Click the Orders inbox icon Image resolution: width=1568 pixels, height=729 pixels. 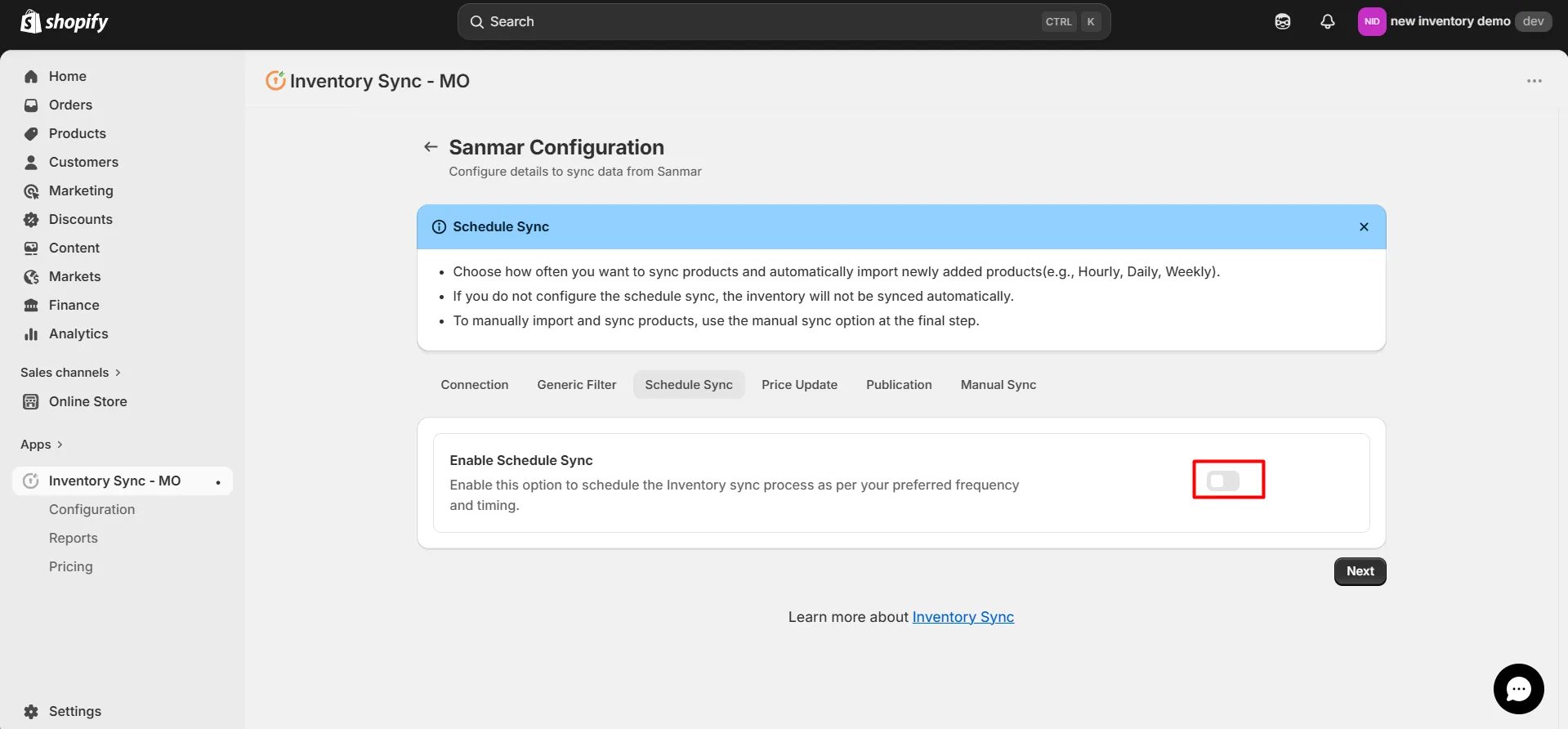tap(31, 105)
